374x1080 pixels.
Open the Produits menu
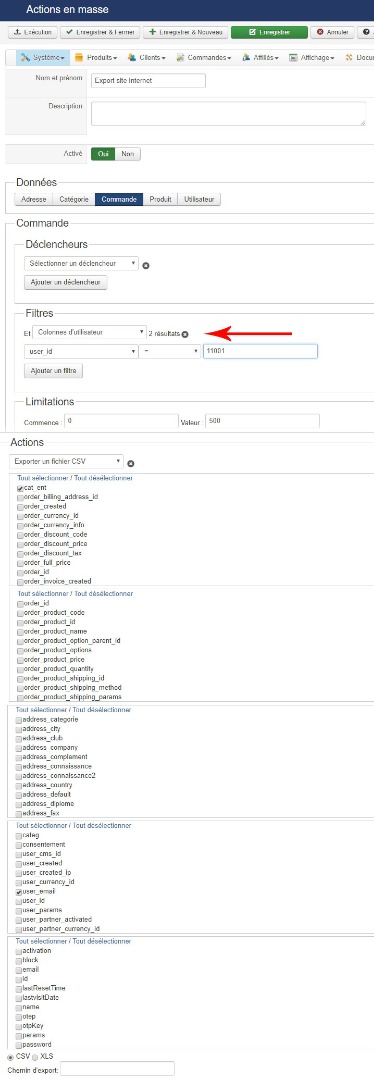[x=96, y=58]
